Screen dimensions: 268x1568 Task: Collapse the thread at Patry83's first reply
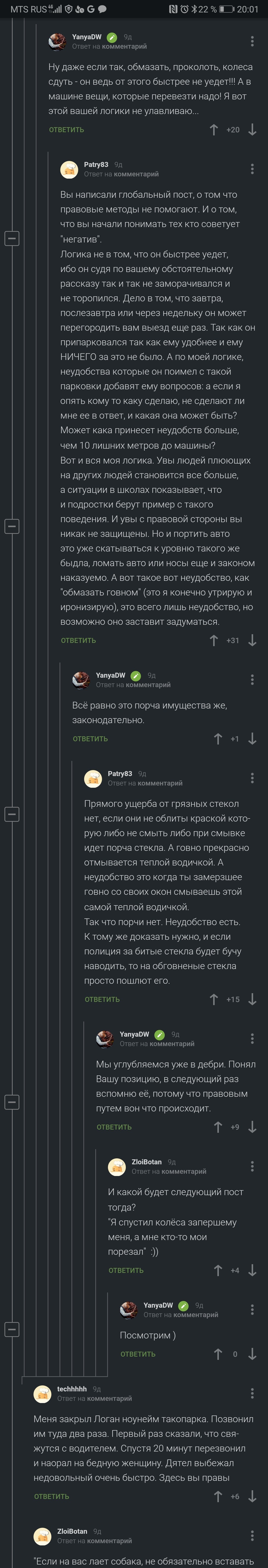click(x=12, y=237)
